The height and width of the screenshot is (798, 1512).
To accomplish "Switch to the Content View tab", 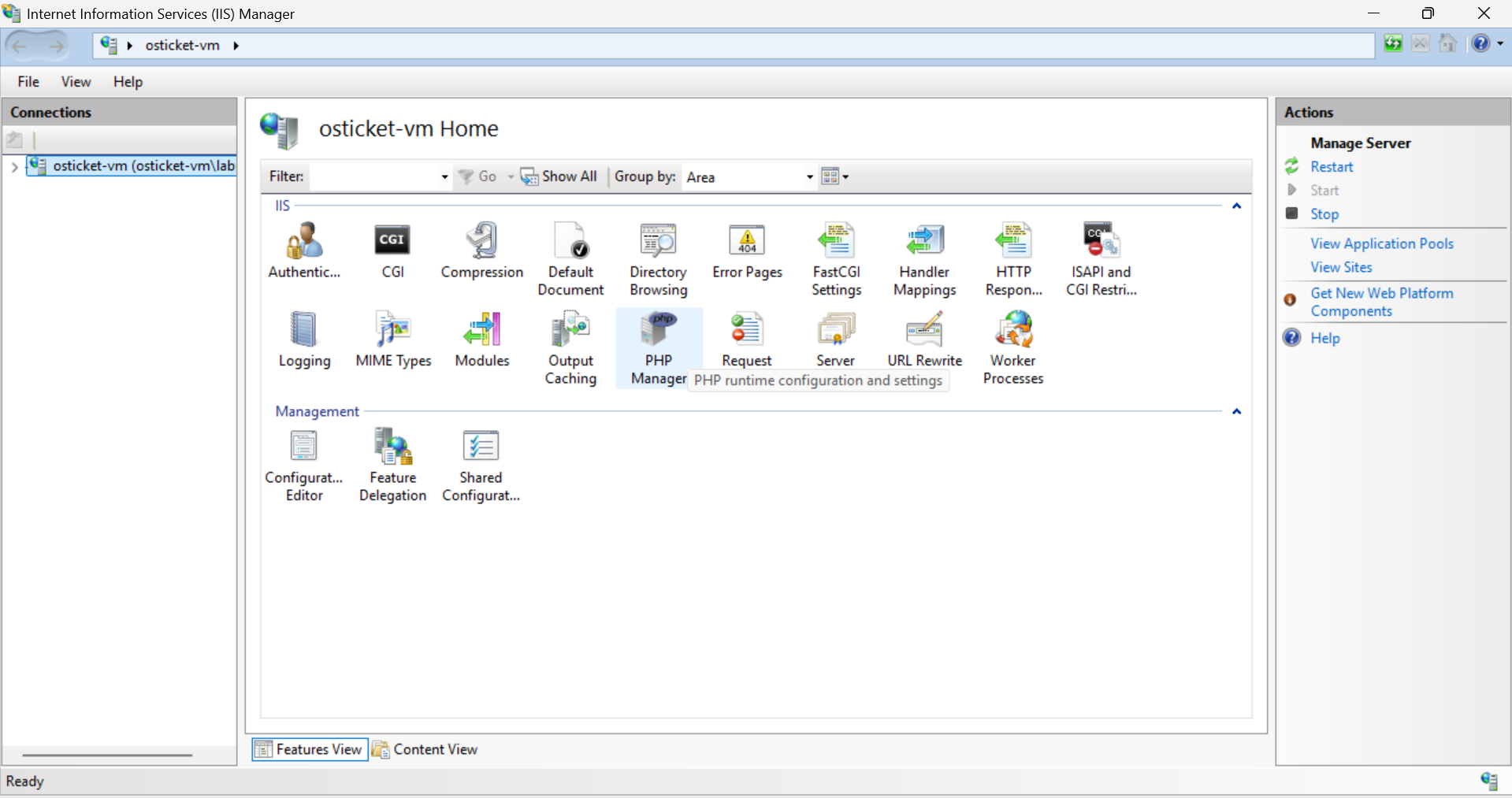I will [x=425, y=749].
